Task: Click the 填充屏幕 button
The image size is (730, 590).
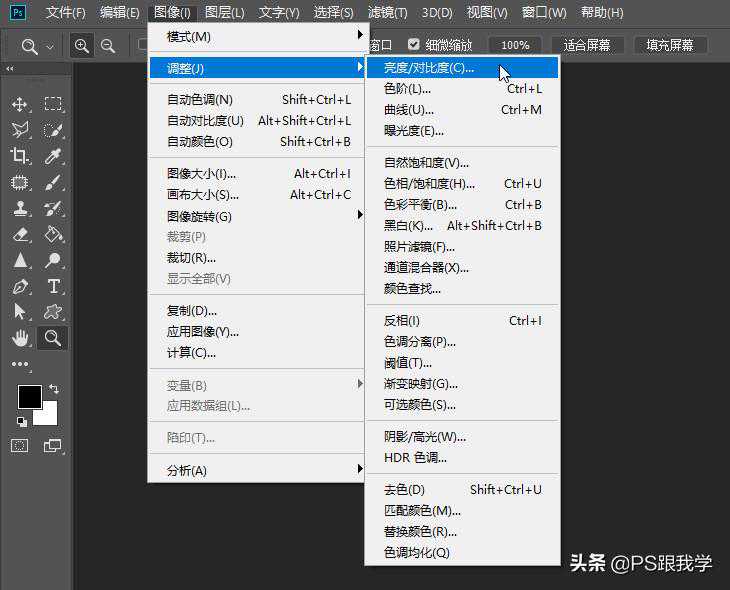Action: coord(670,45)
